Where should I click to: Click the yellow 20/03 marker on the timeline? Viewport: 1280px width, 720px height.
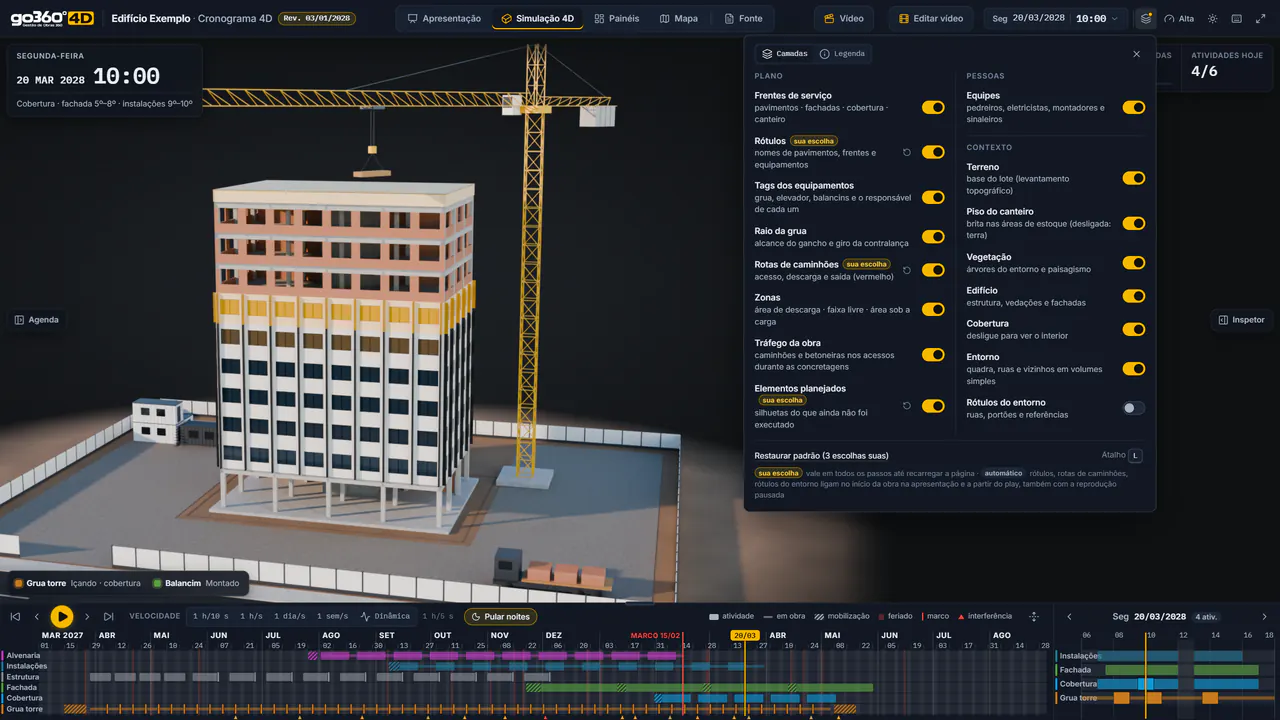click(745, 635)
